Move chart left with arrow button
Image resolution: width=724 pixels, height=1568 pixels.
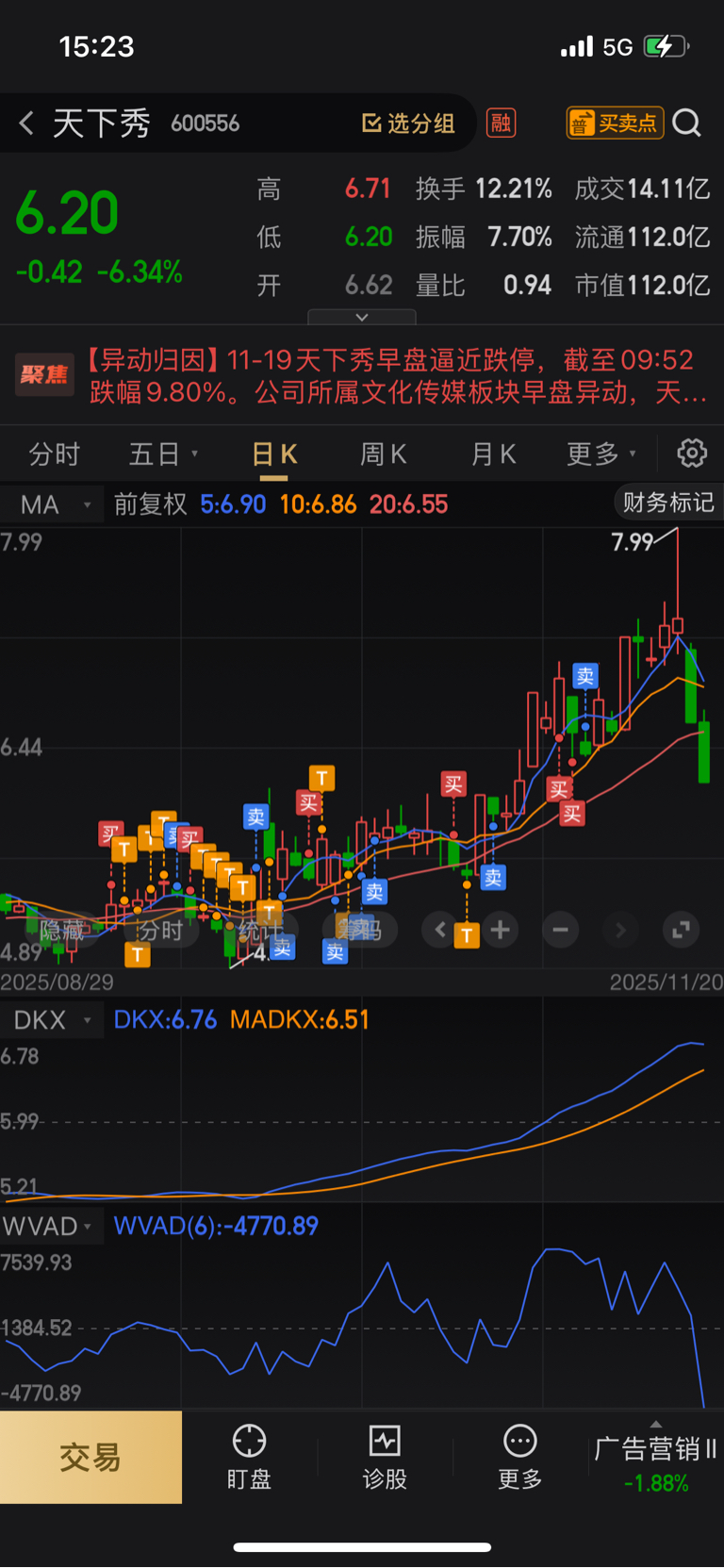pos(440,931)
